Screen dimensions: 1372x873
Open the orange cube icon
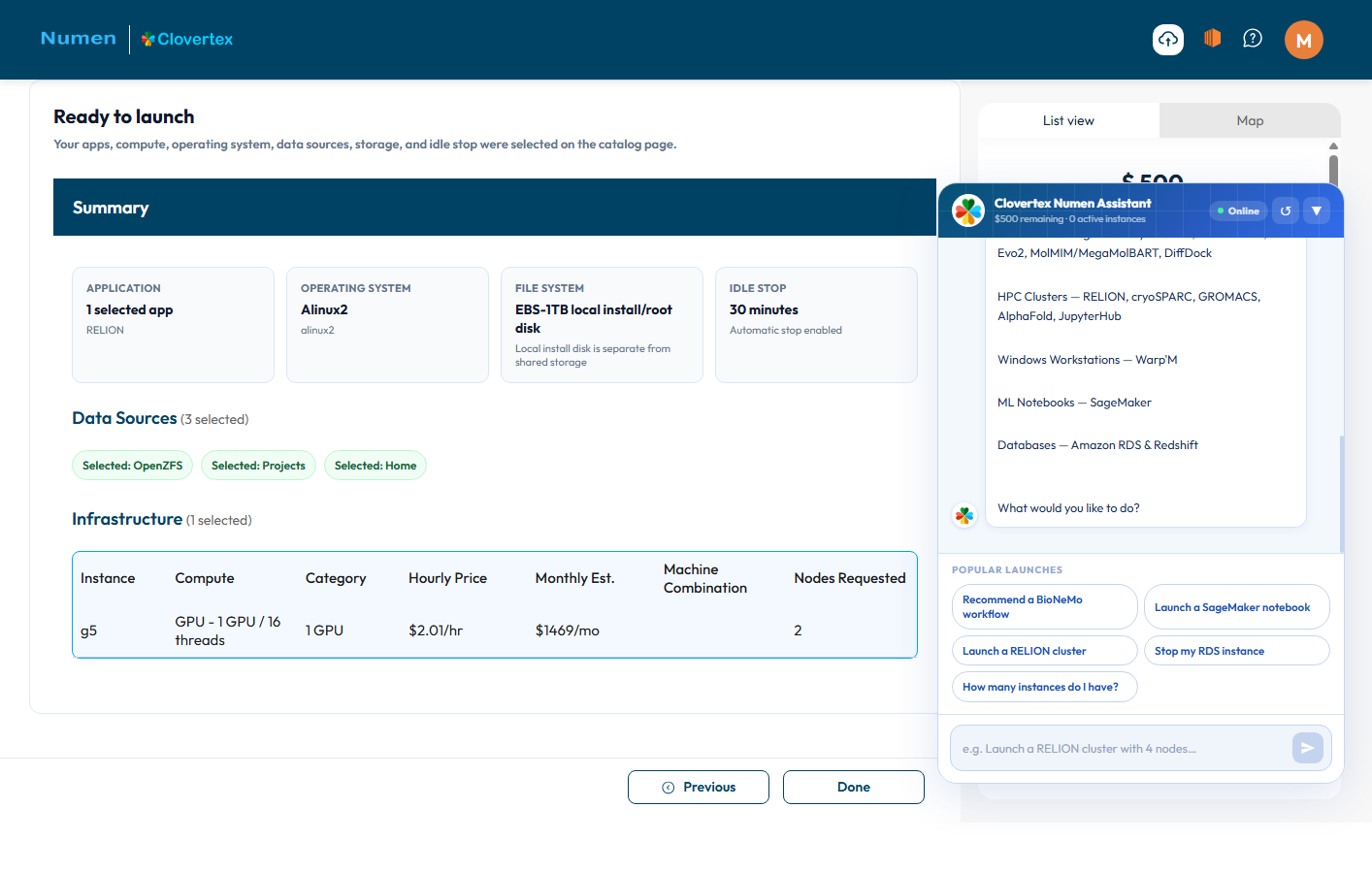1212,39
